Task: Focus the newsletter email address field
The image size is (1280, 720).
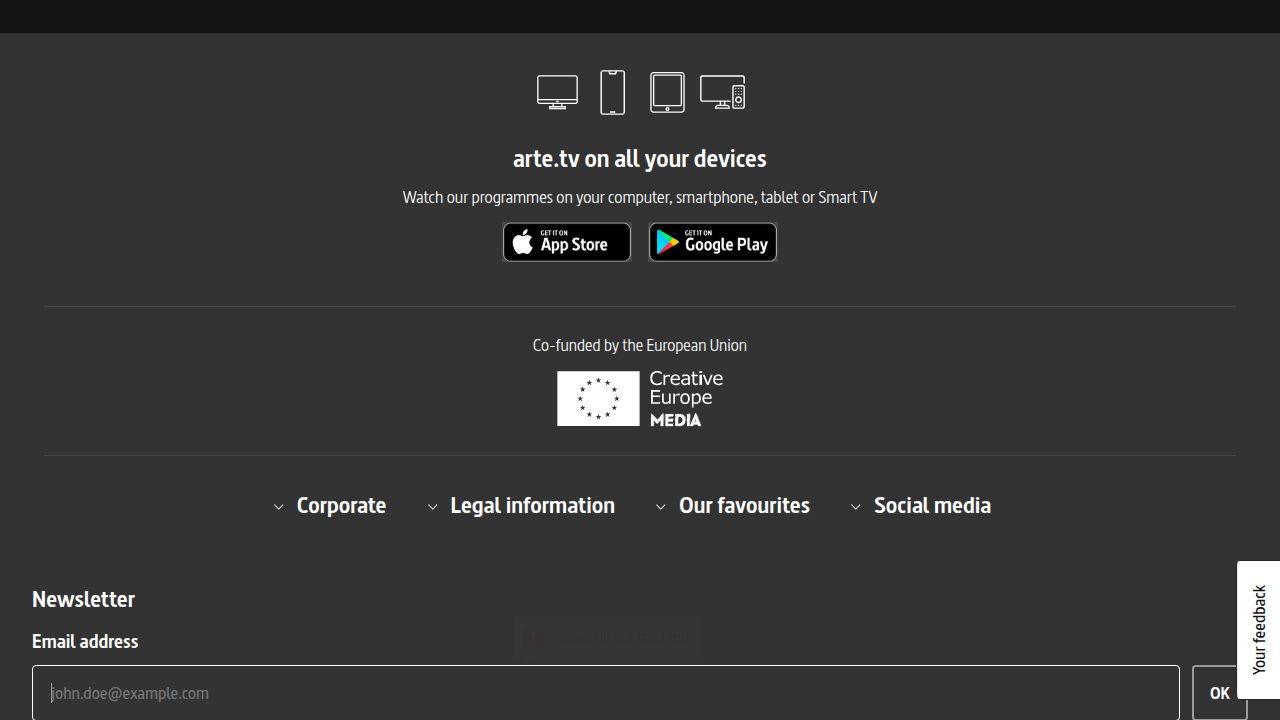Action: coord(606,693)
